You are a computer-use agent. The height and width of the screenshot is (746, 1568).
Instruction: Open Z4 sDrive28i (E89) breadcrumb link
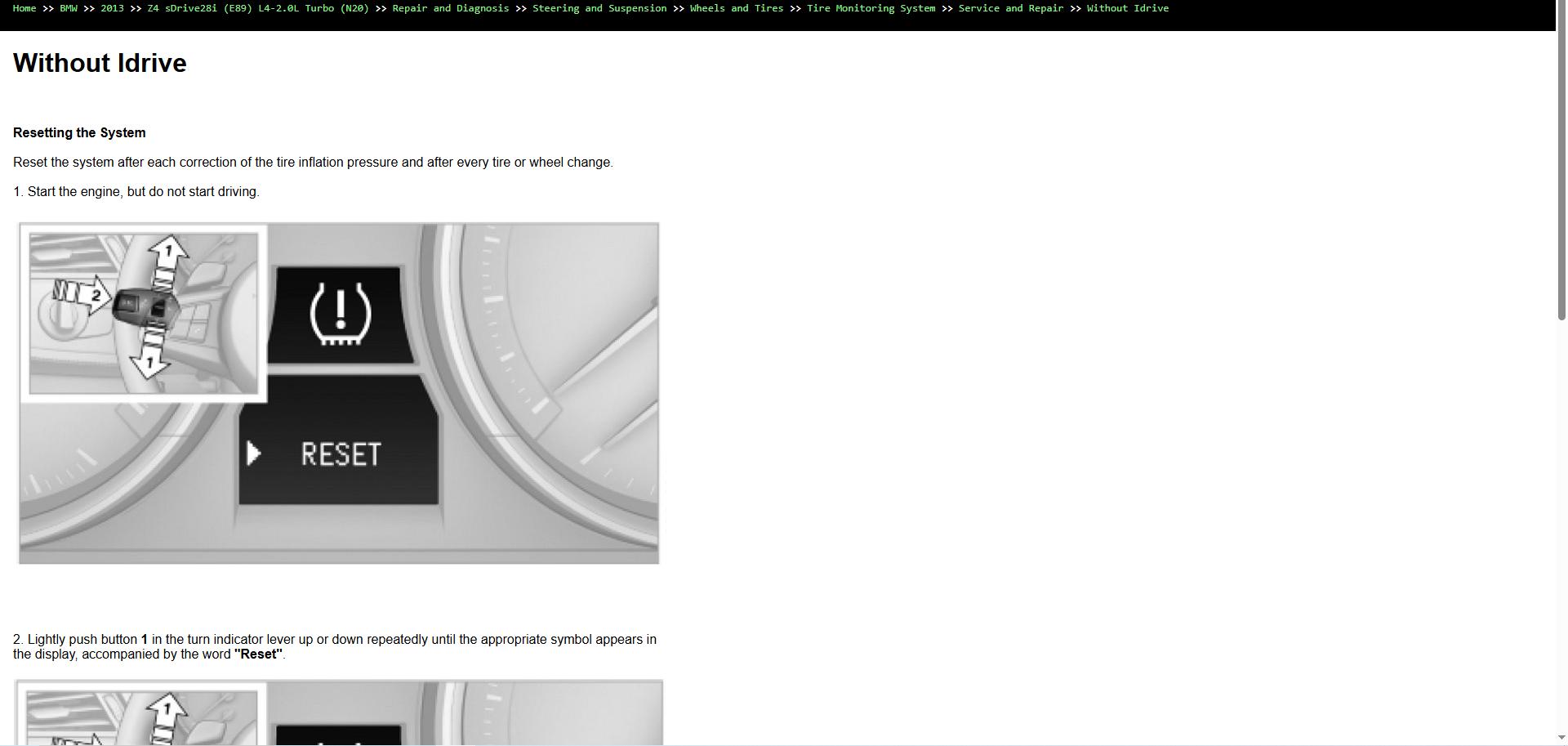[258, 8]
